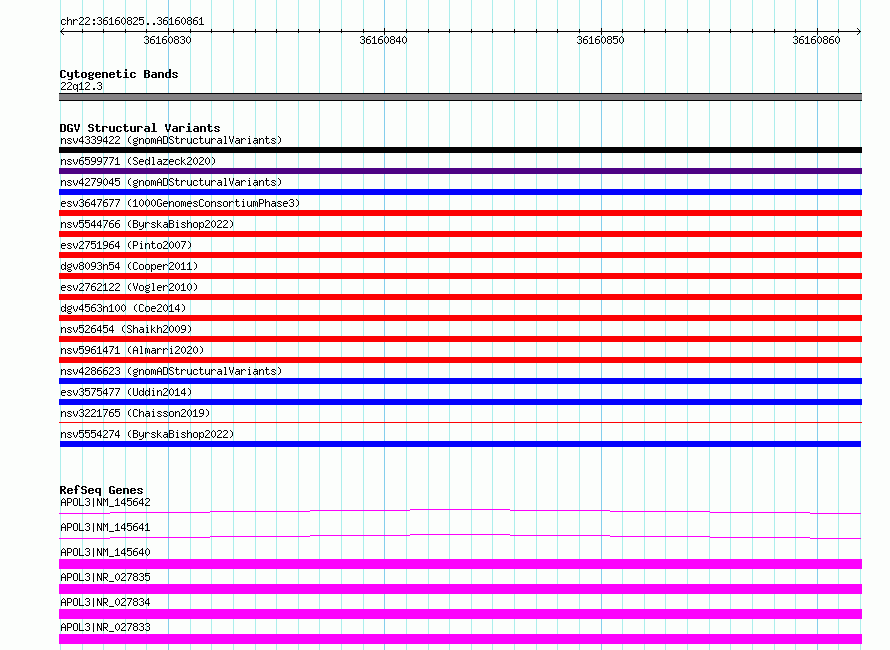Click gene label APOL3|NM_145640

click(x=105, y=552)
